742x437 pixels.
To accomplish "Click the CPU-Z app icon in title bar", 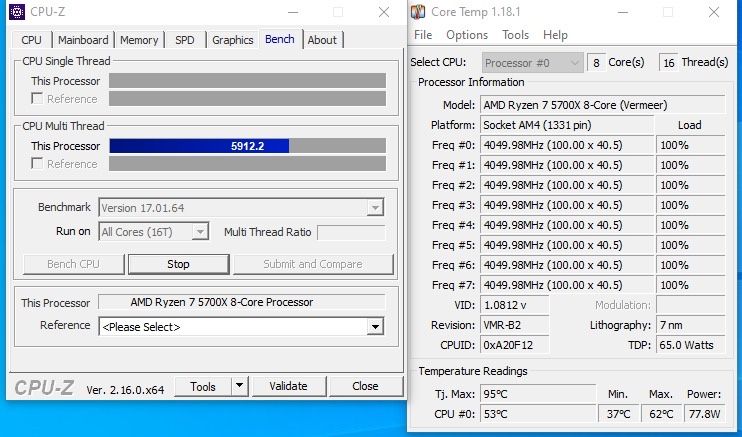I will pyautogui.click(x=17, y=12).
